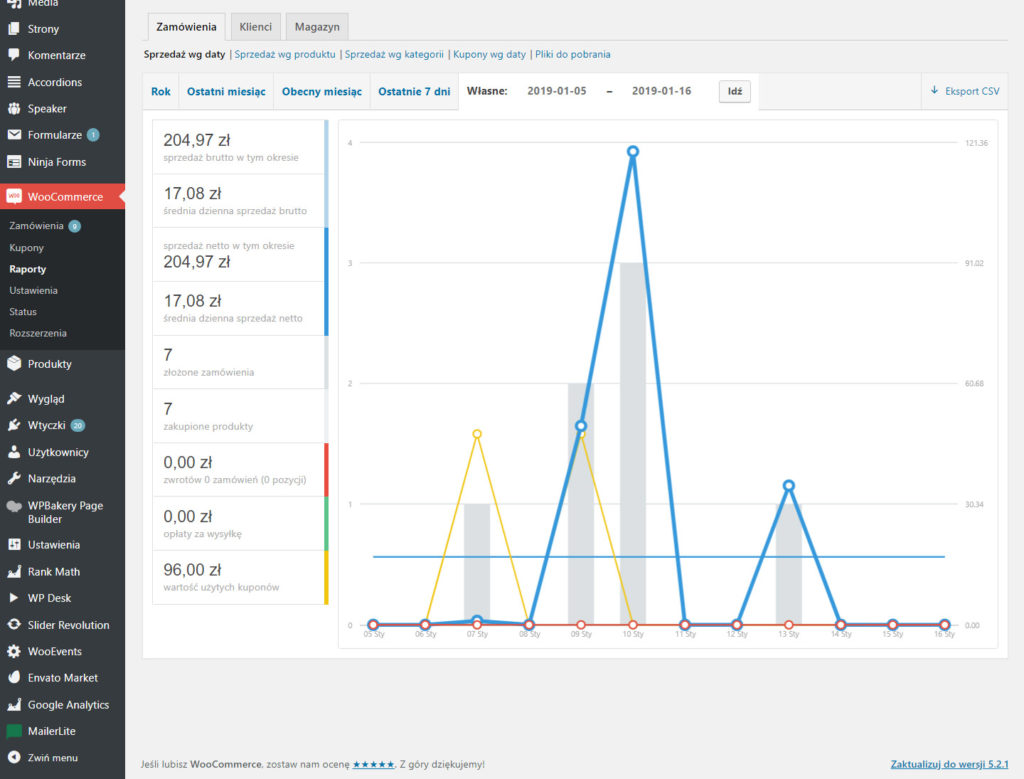Open Pliki do pobrania report

pyautogui.click(x=573, y=54)
